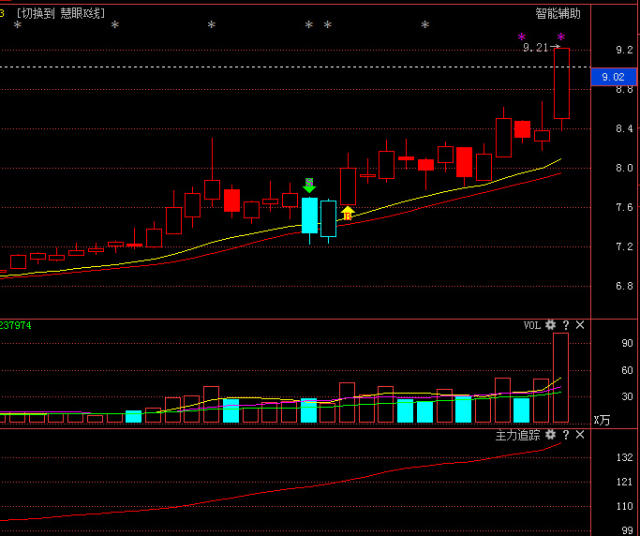Viewport: 640px width, 536px height.
Task: Close the VOL indicator panel
Action: (x=580, y=325)
